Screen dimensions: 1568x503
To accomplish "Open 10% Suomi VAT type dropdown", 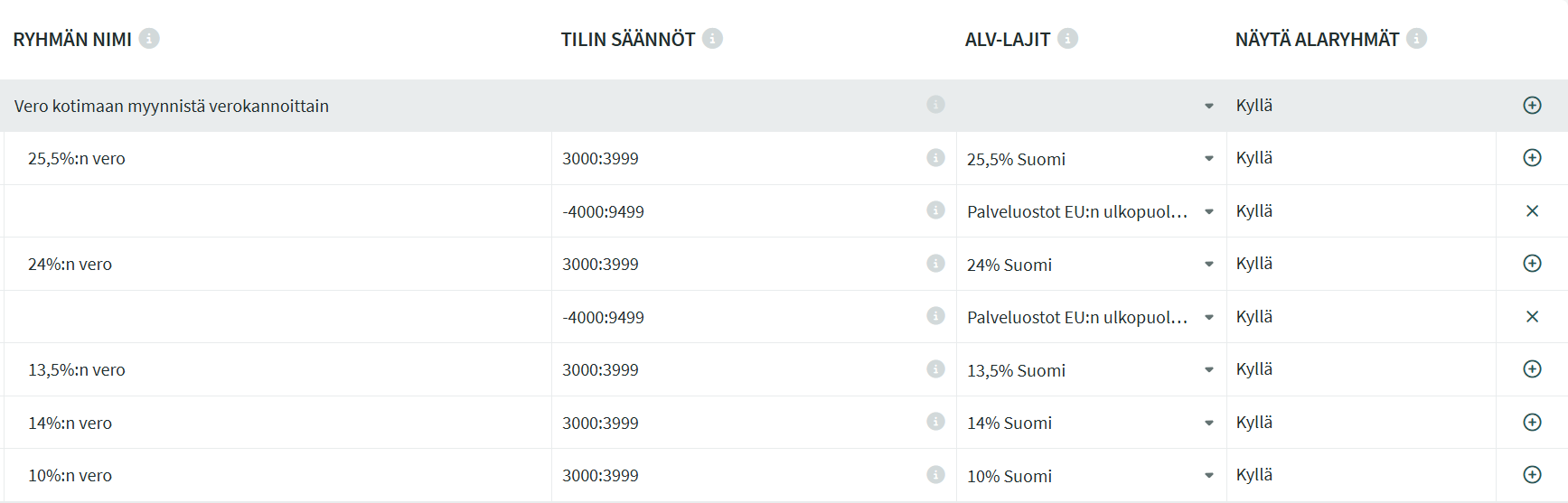I will [x=1208, y=476].
